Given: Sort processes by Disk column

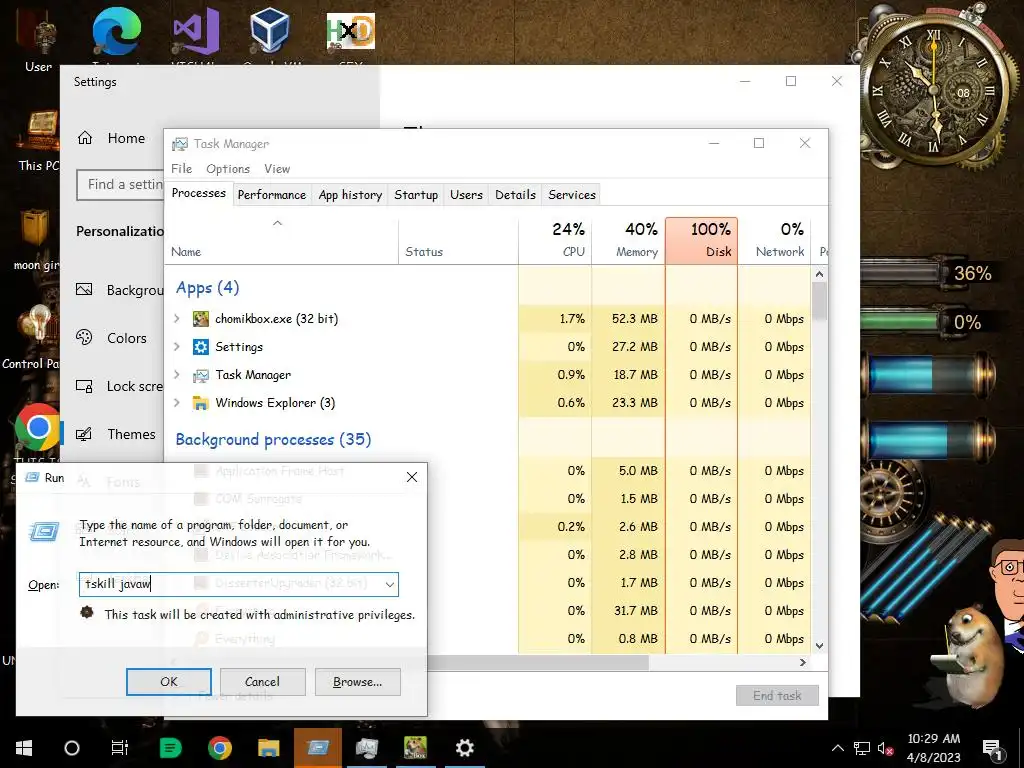Looking at the screenshot, I should pyautogui.click(x=701, y=240).
